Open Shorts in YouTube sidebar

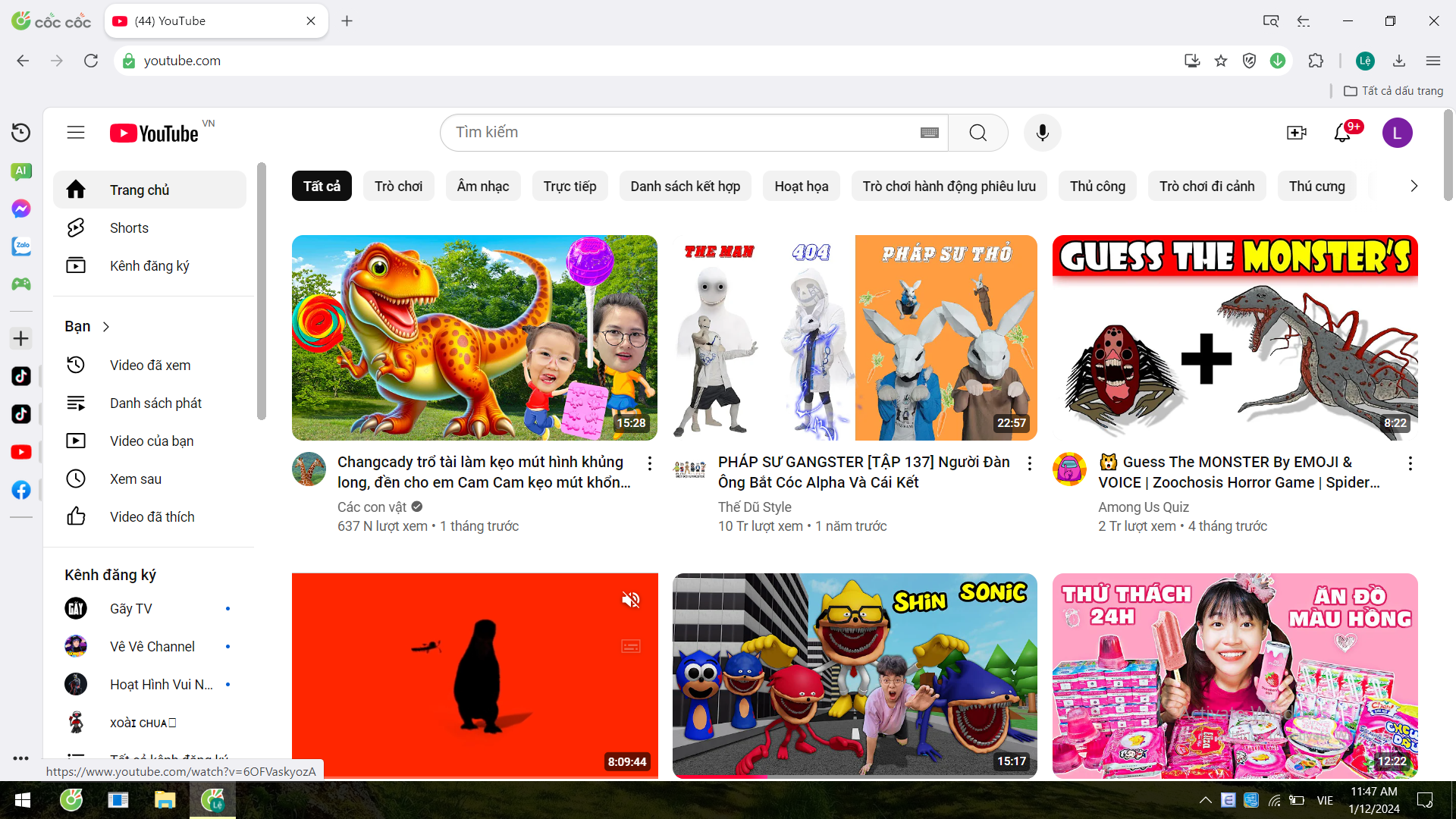pos(129,227)
